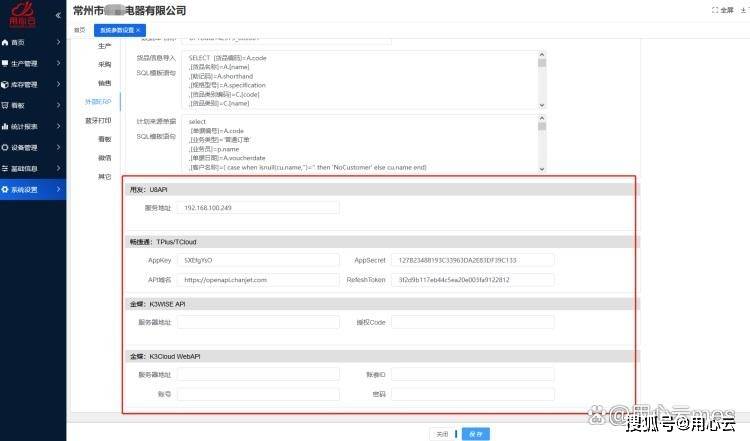Click the K3WISE 授权Code field
This screenshot has width=750, height=441.
(473, 322)
